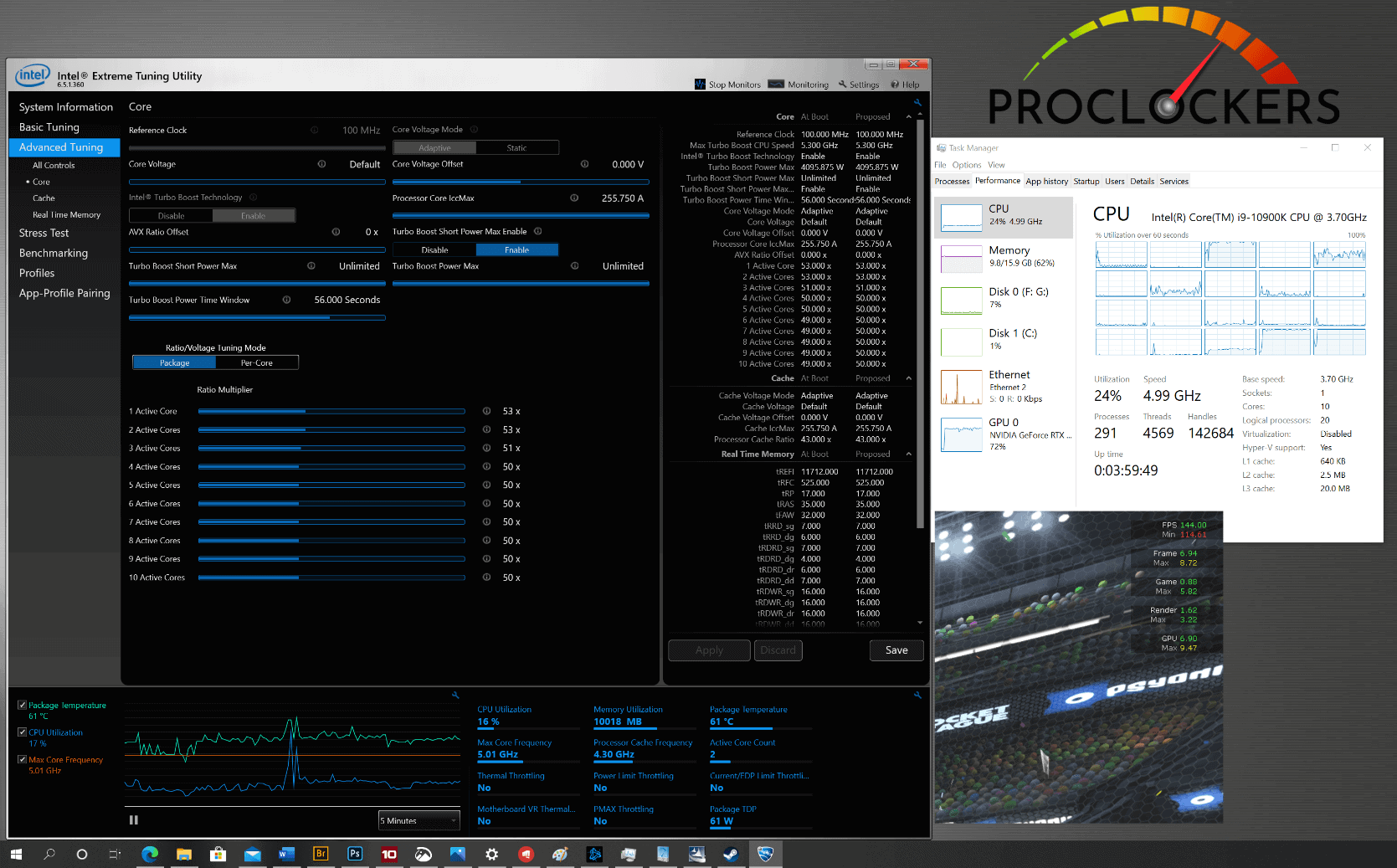Open Profiles section

click(x=37, y=274)
